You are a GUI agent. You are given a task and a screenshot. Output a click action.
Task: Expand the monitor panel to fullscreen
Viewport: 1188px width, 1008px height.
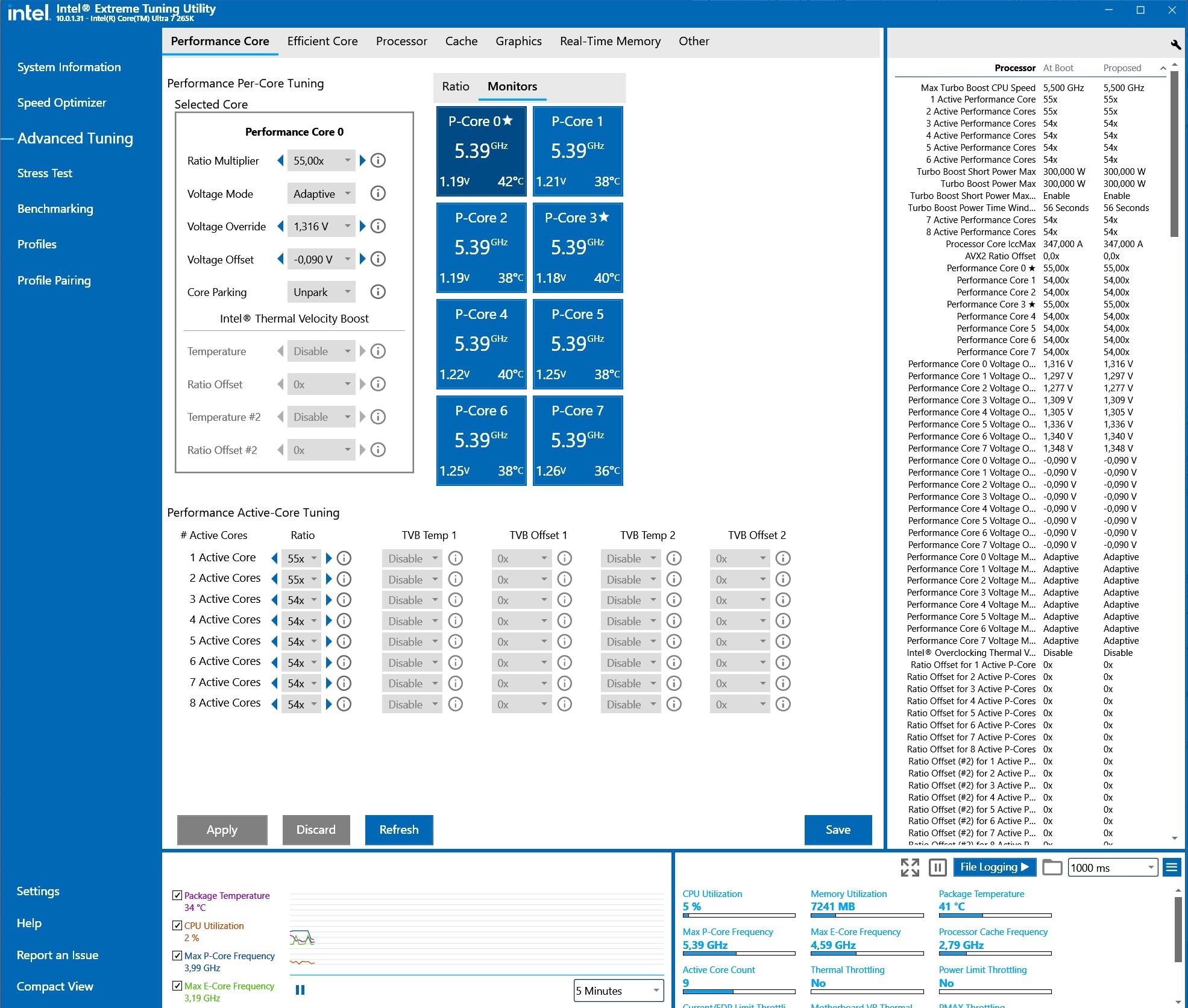[910, 868]
